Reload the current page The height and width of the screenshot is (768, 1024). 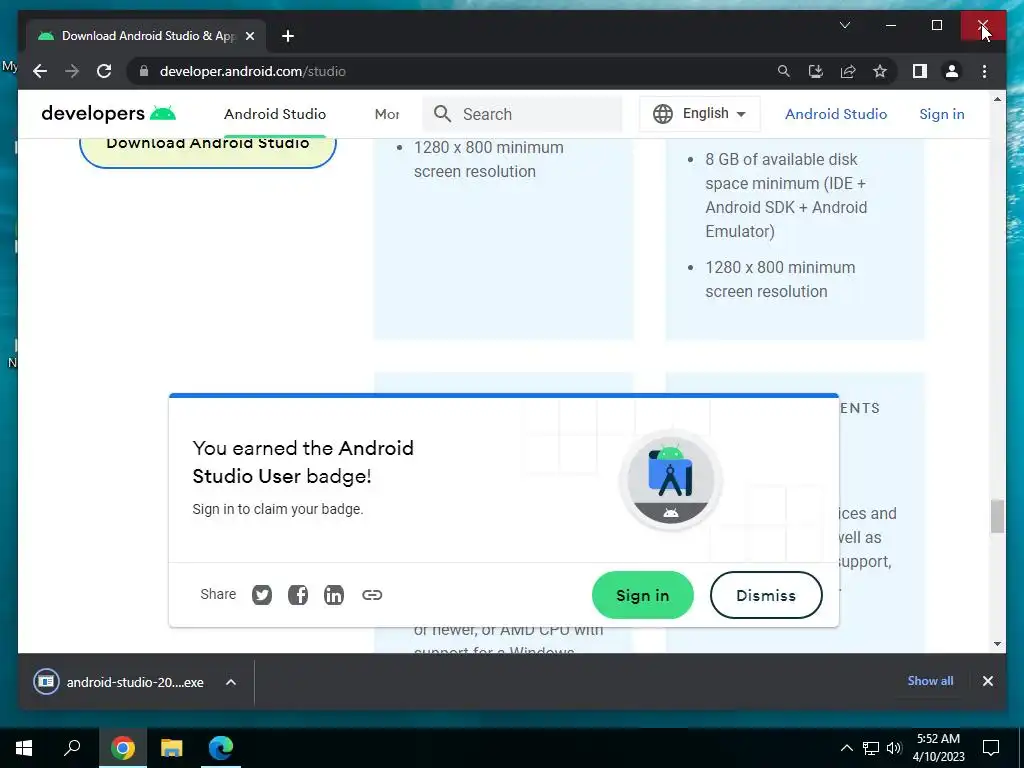tap(104, 71)
